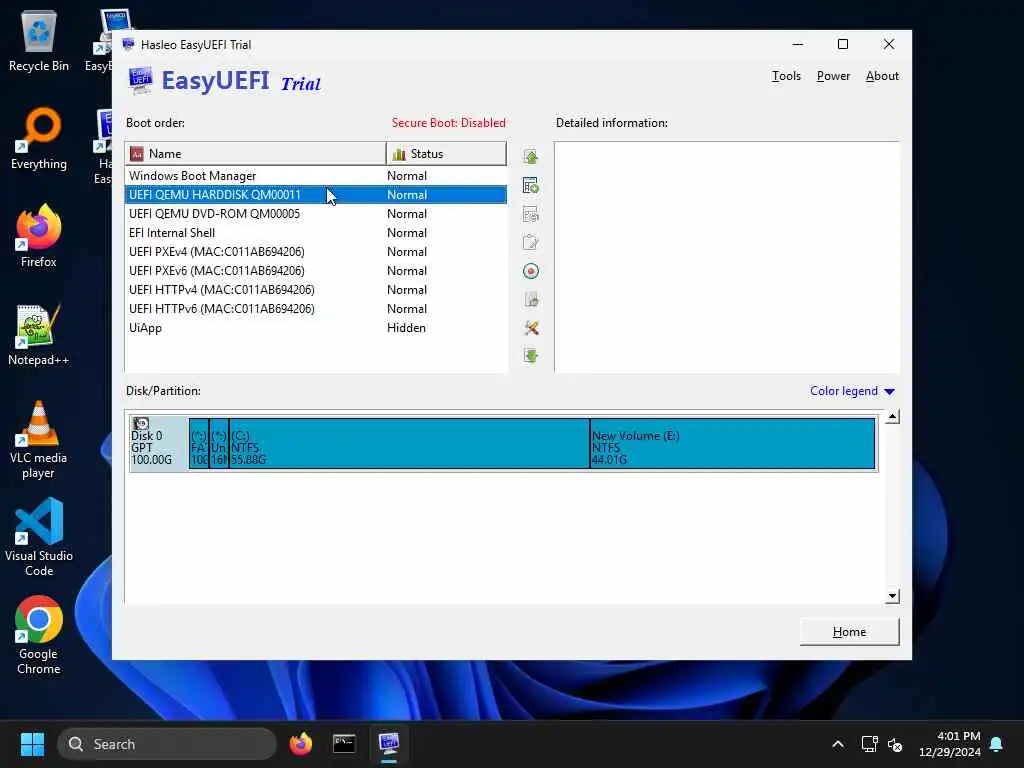Open the notifications bell
The image size is (1024, 768).
click(x=997, y=744)
